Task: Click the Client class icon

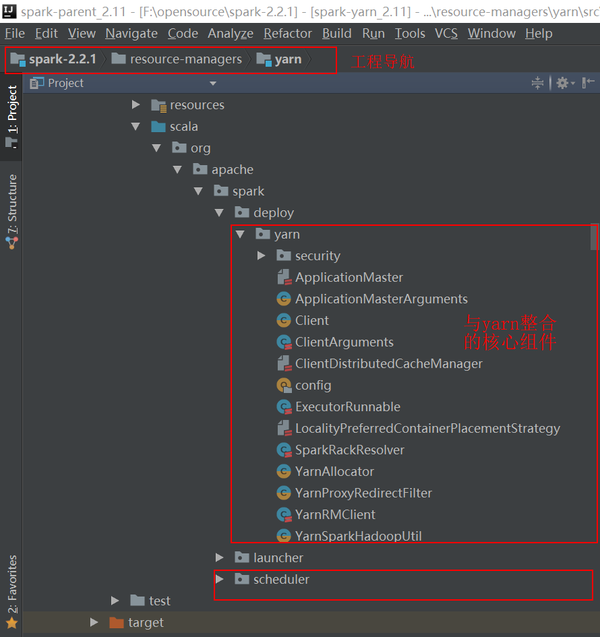Action: click(284, 321)
